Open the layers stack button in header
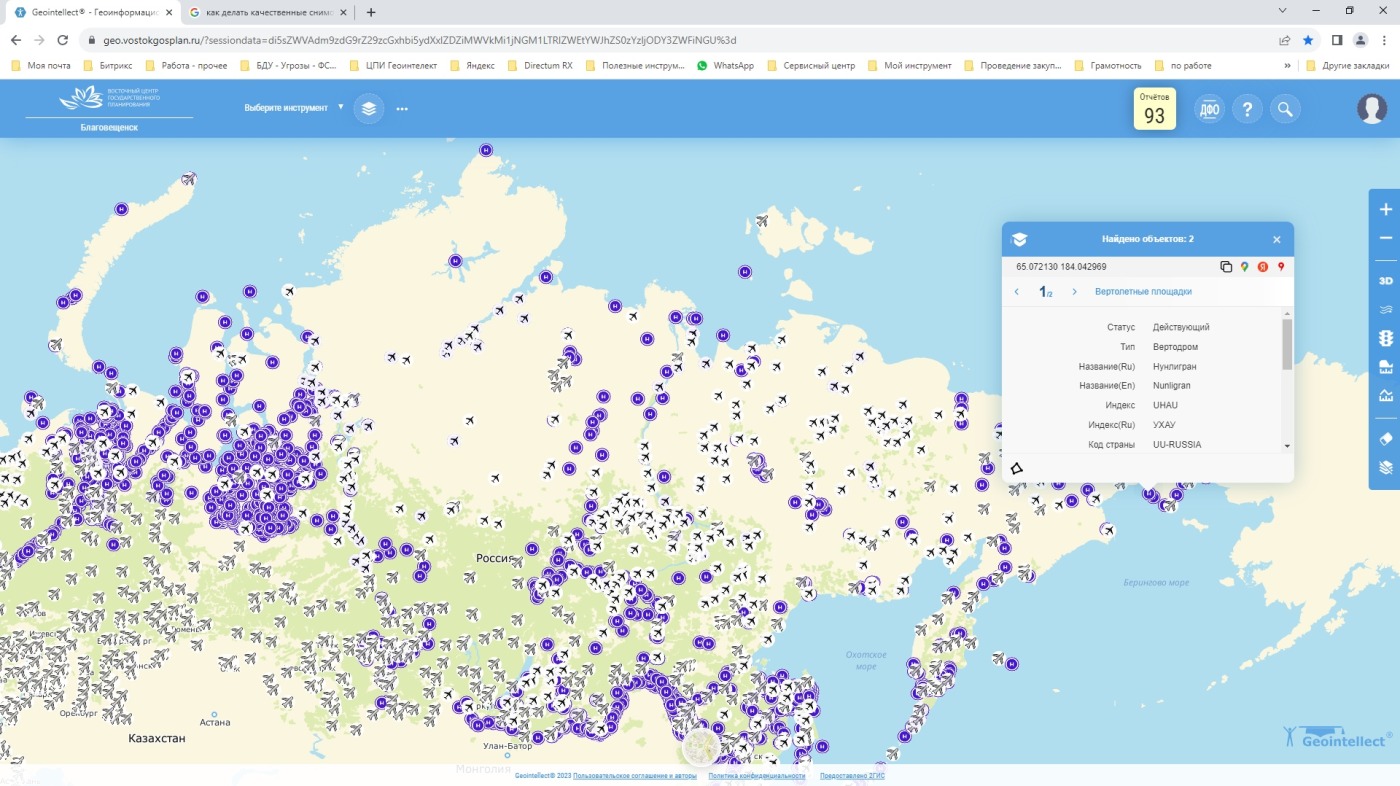Image resolution: width=1400 pixels, height=786 pixels. click(x=369, y=108)
